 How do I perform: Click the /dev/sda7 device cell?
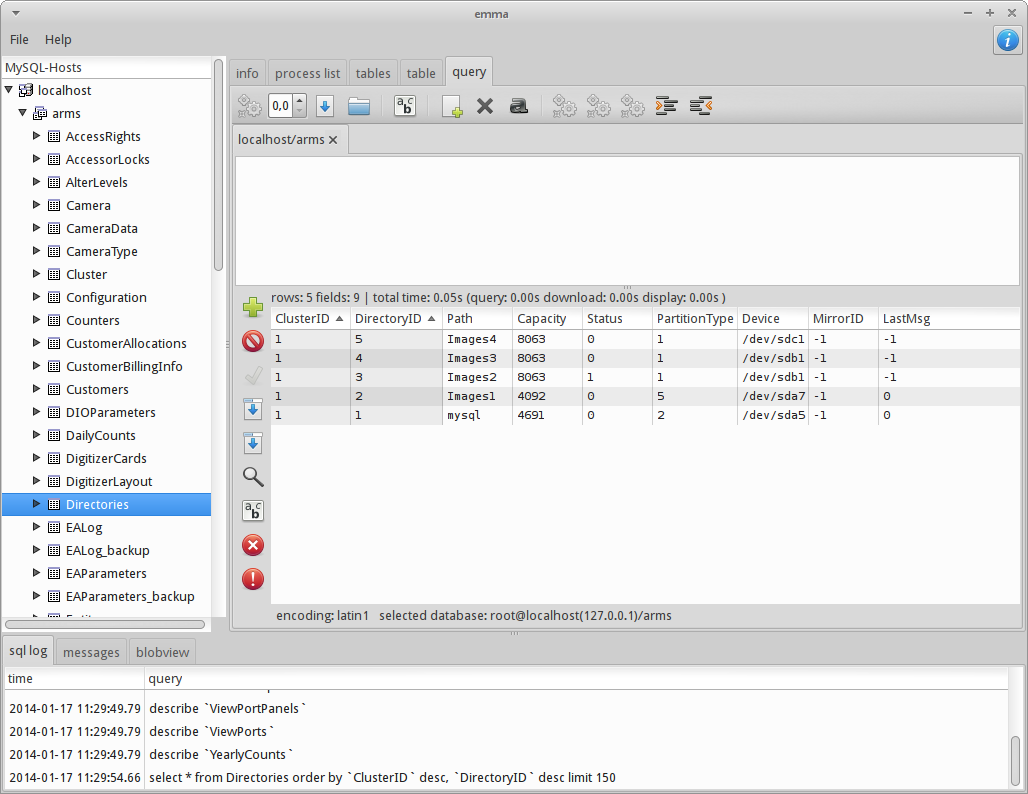click(772, 396)
